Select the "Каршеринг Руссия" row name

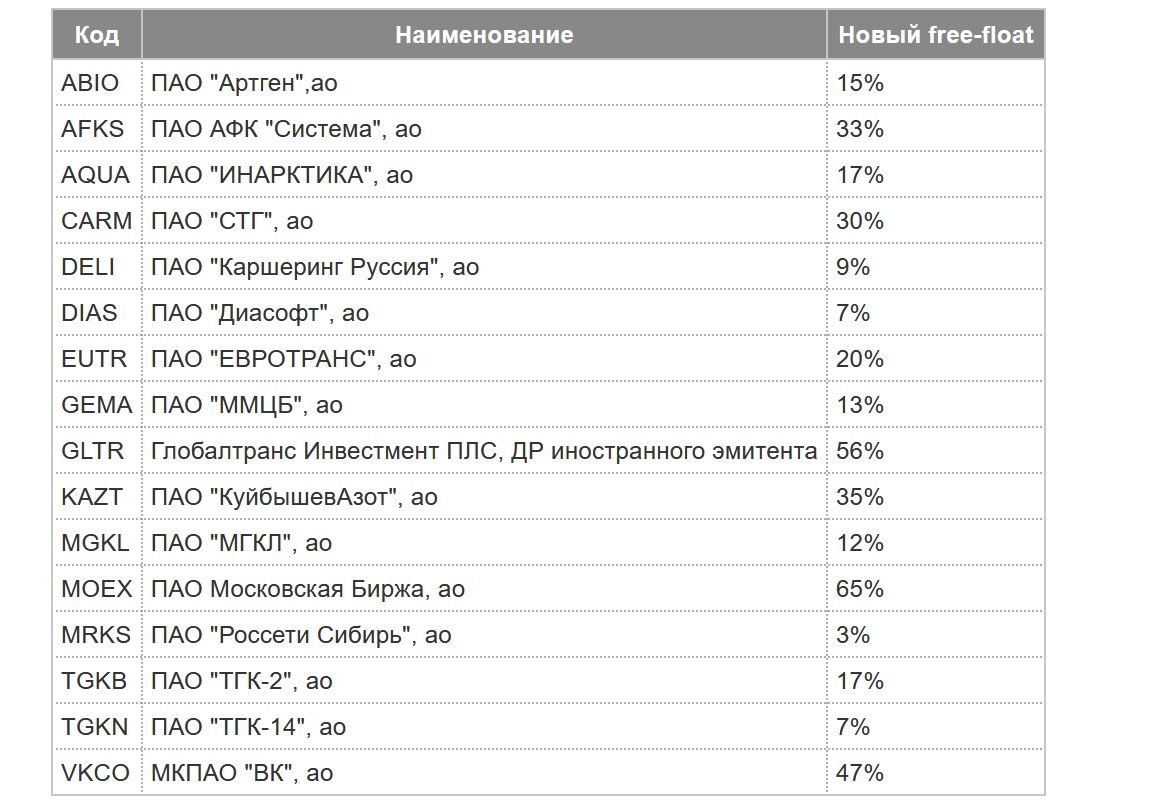click(315, 267)
